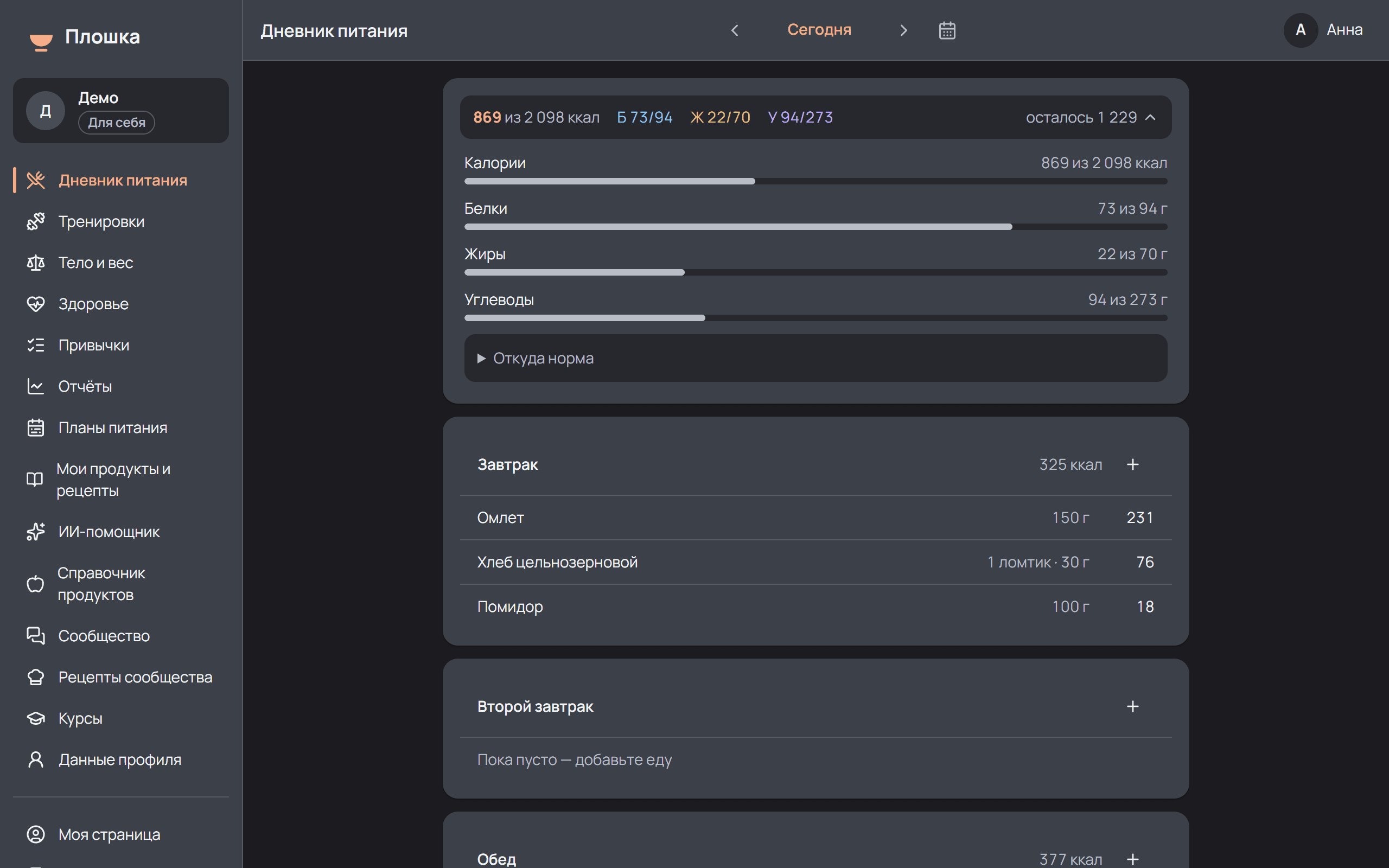1389x868 pixels.
Task: Add food to Второй завтрак with plus button
Action: (x=1132, y=707)
